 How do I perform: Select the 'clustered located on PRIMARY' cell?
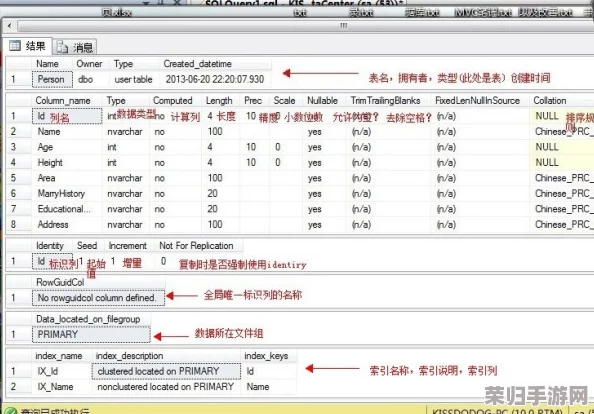[166, 372]
